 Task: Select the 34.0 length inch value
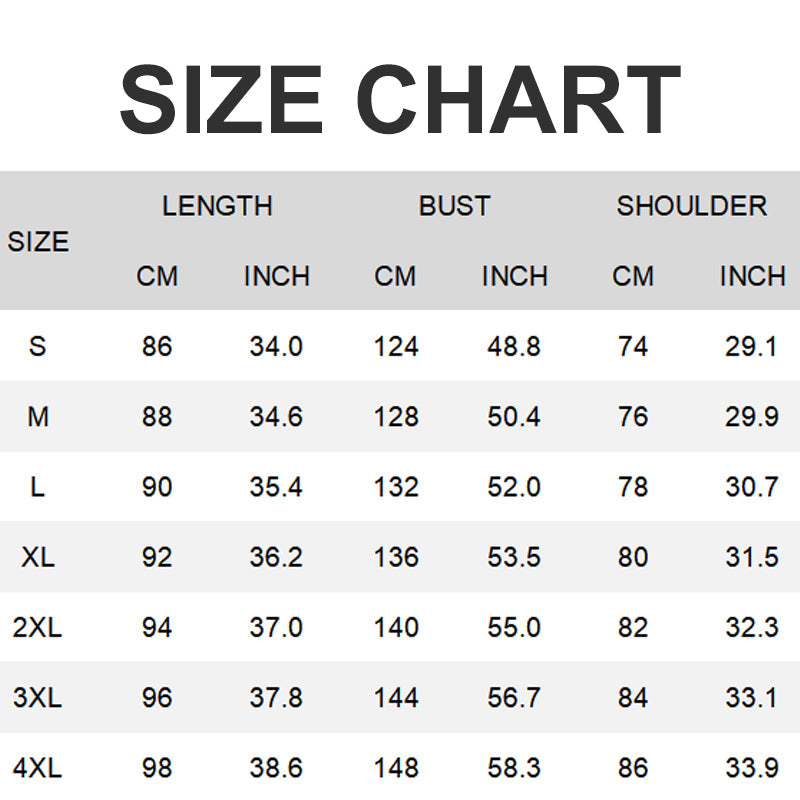[x=276, y=347]
